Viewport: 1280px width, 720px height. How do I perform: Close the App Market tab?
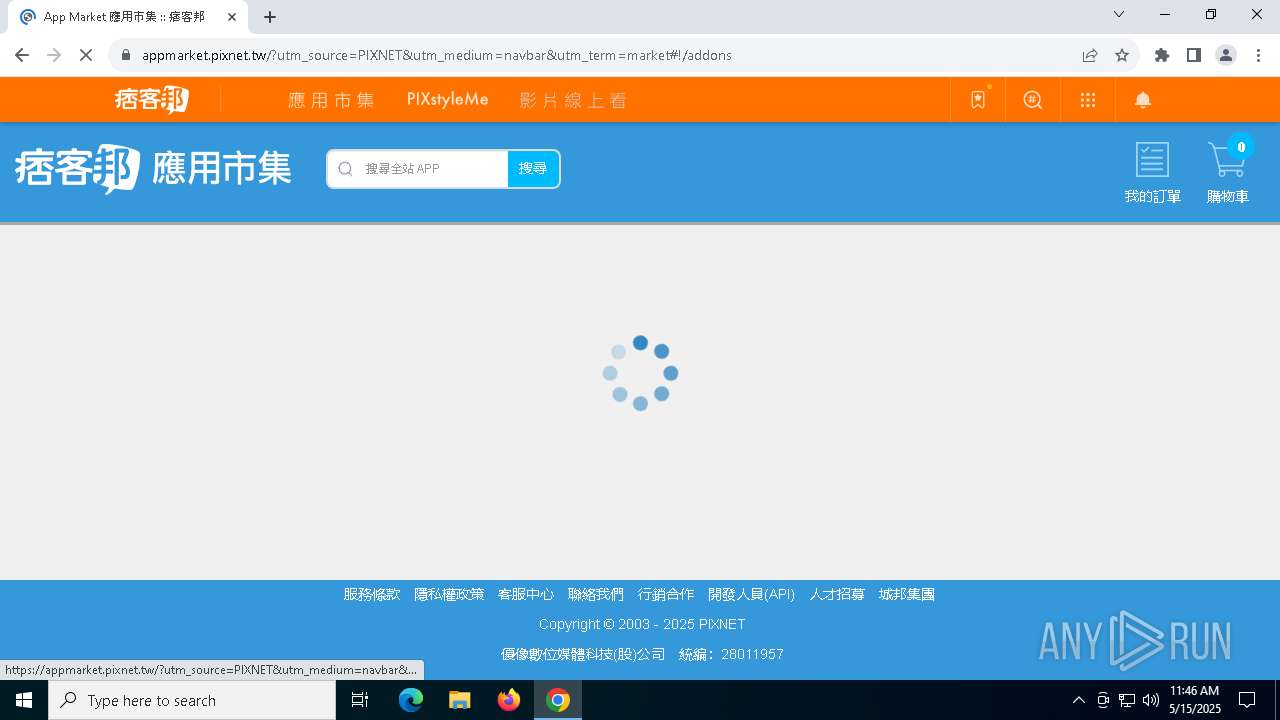pos(232,17)
